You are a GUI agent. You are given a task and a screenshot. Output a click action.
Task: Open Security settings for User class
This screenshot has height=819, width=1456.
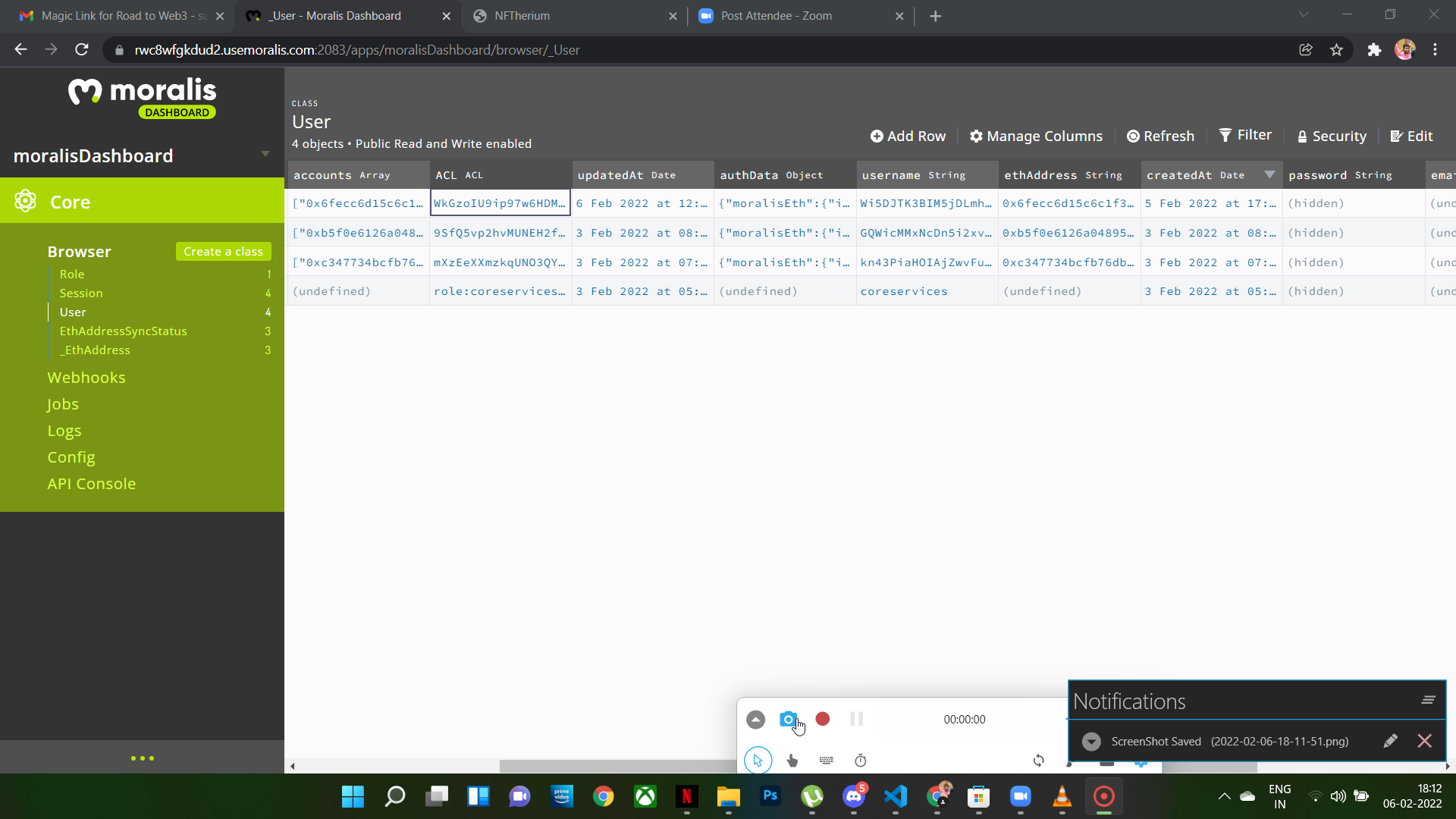pyautogui.click(x=1332, y=136)
